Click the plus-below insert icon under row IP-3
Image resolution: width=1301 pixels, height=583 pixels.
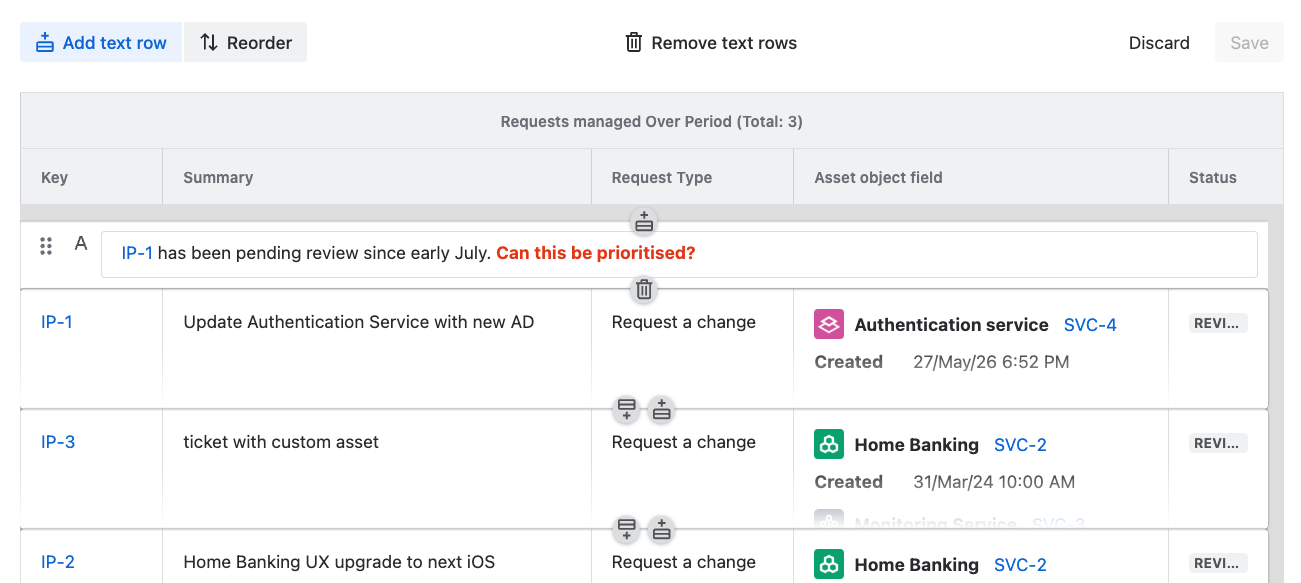[x=627, y=529]
